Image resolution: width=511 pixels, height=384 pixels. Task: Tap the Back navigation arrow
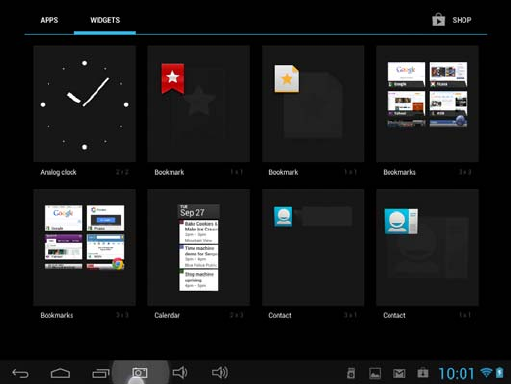pos(20,373)
